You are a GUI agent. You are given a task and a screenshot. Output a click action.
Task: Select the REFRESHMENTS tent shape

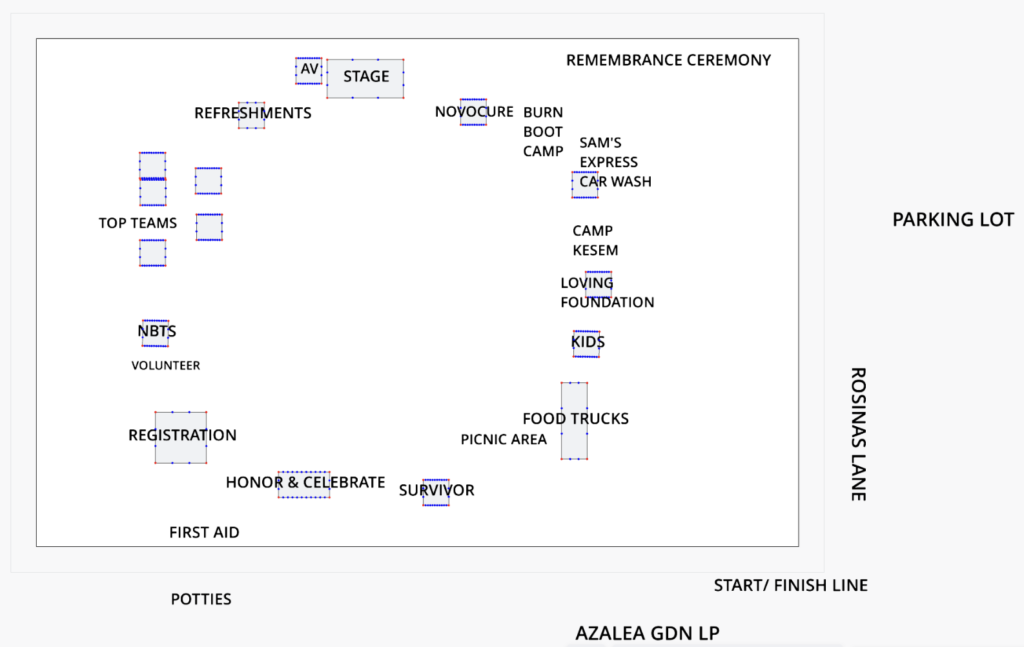(251, 115)
